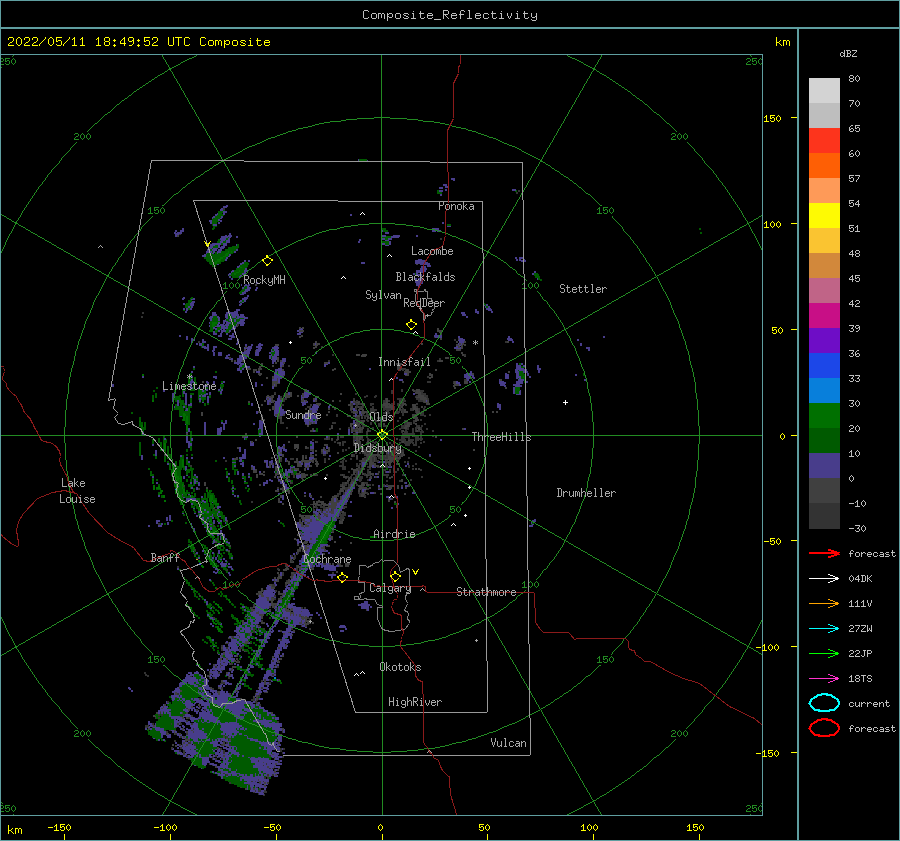Image resolution: width=900 pixels, height=841 pixels.
Task: Click the Stettler city label
Action: (583, 289)
